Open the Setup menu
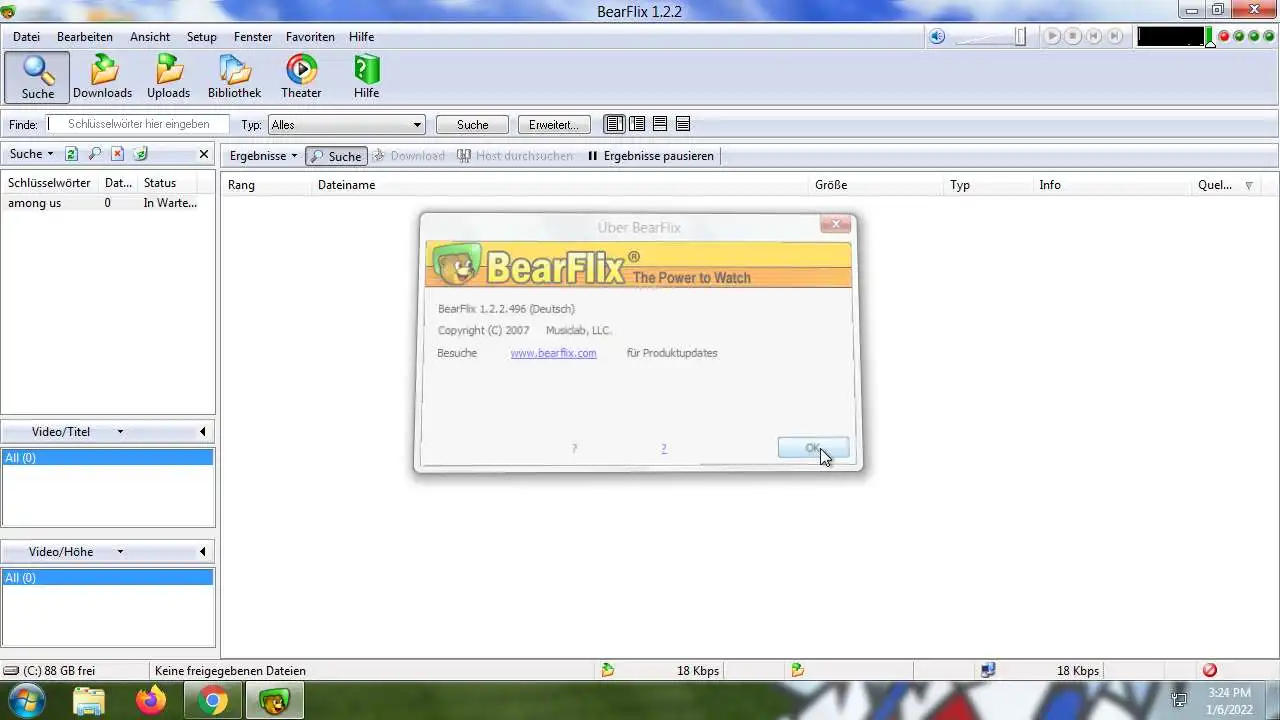Image resolution: width=1280 pixels, height=720 pixels. (x=201, y=37)
